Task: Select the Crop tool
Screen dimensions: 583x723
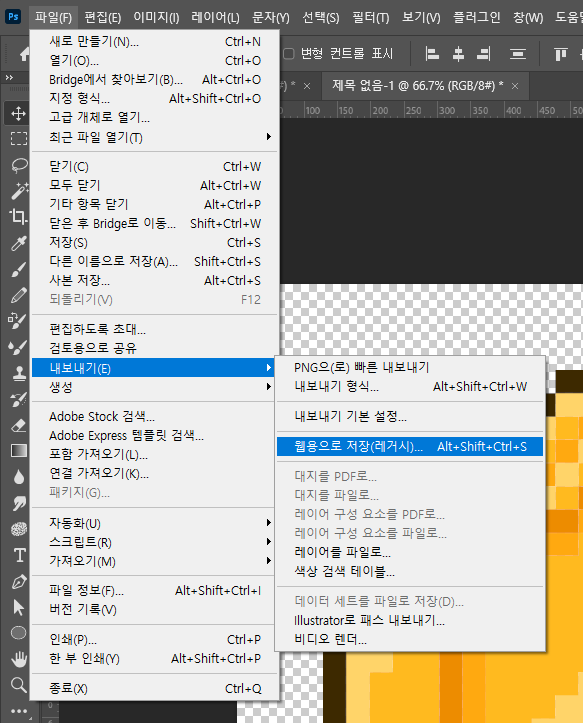Action: click(x=18, y=216)
